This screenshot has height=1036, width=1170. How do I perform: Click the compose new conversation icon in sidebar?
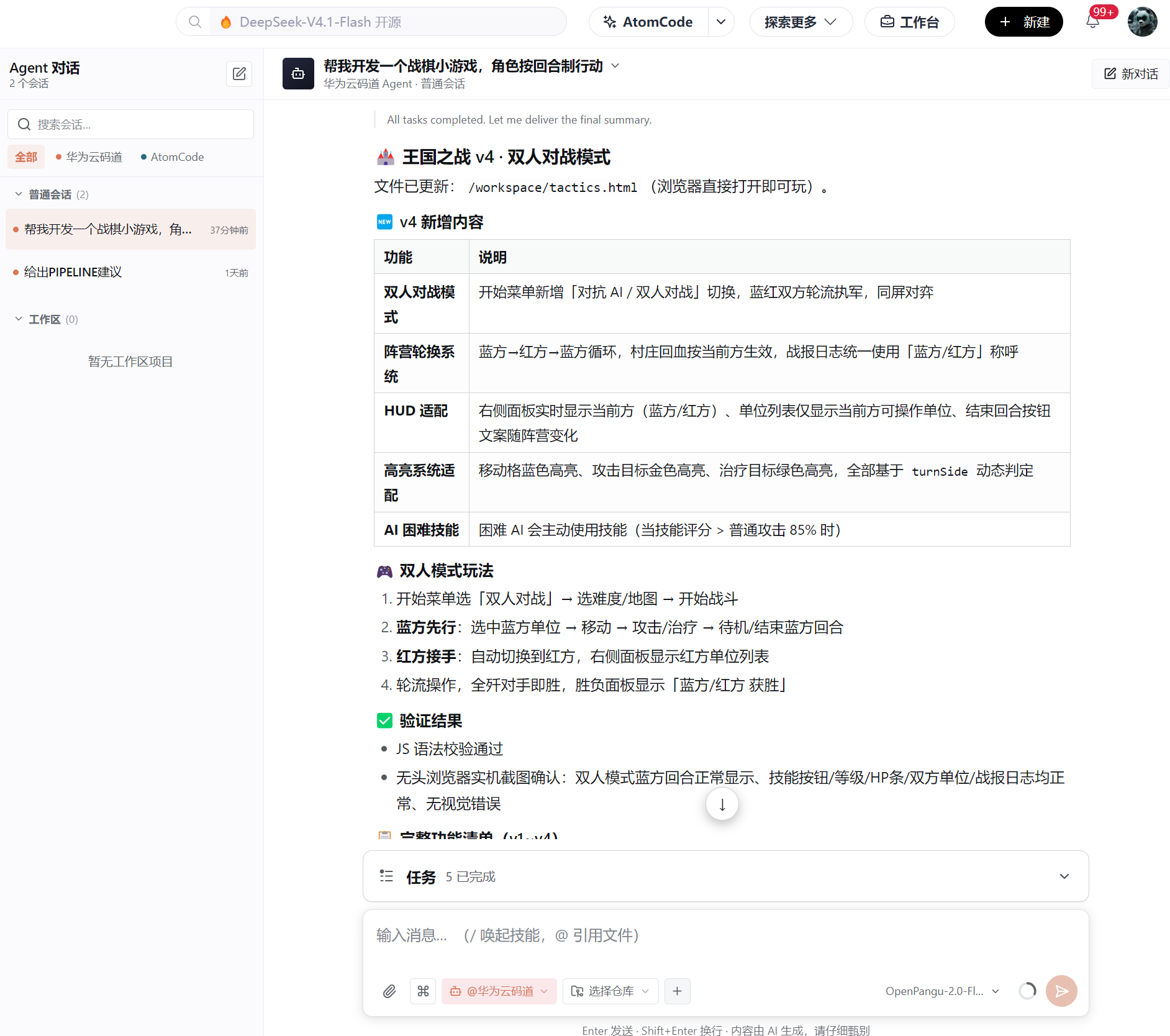(239, 74)
